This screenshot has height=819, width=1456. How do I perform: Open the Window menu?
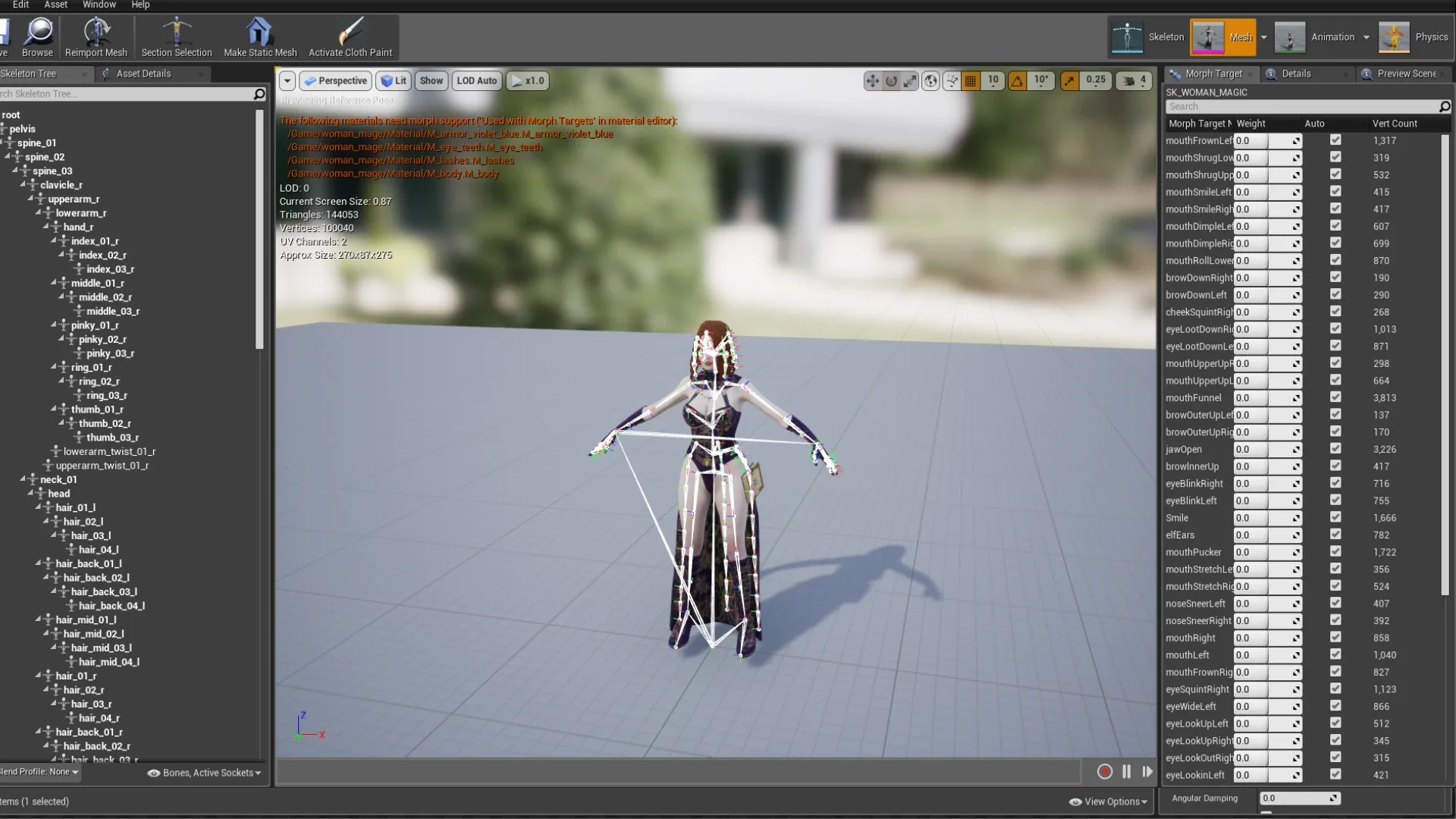99,5
